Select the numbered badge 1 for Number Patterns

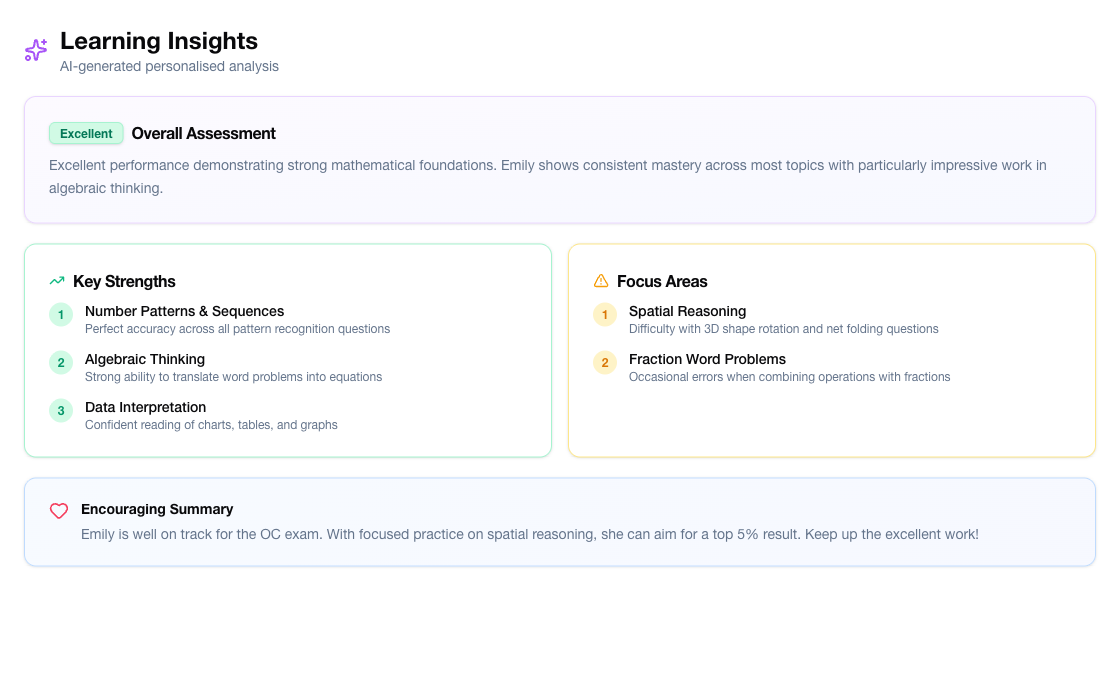[61, 314]
